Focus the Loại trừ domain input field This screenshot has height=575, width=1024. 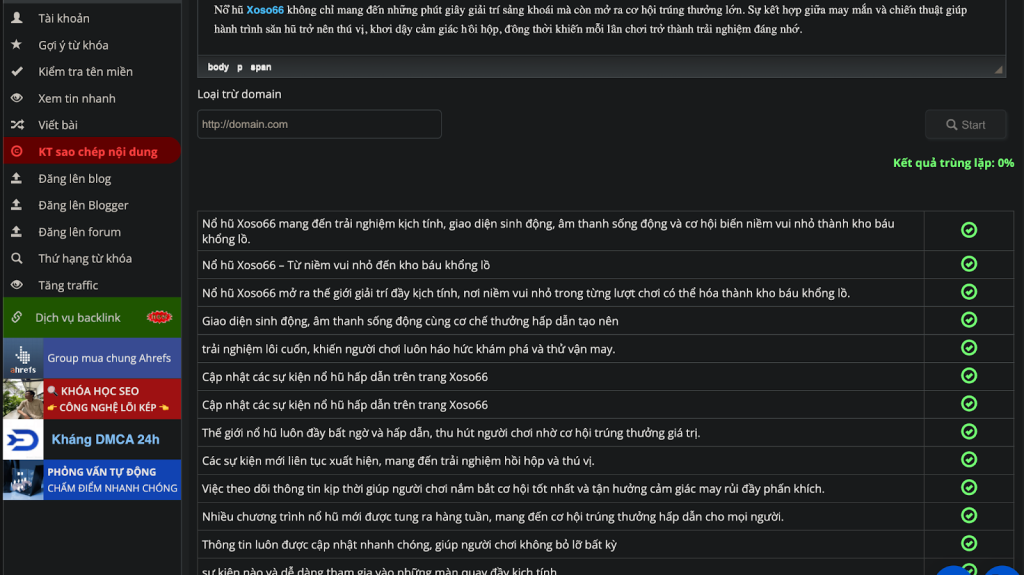click(x=319, y=124)
